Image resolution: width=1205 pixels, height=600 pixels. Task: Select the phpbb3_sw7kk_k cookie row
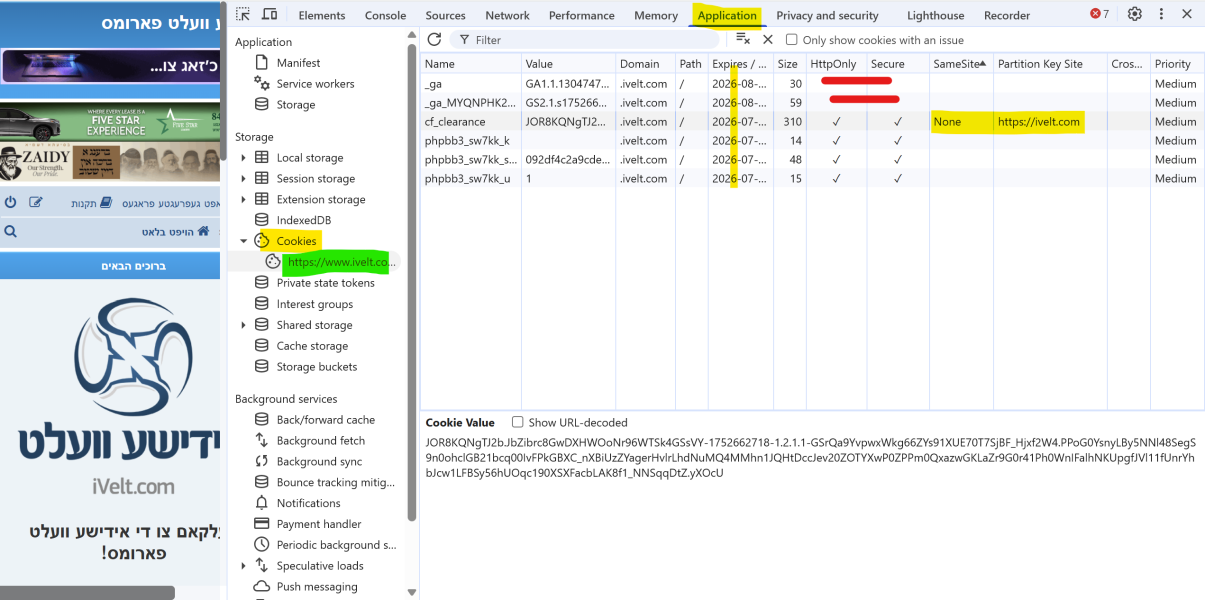(810, 141)
